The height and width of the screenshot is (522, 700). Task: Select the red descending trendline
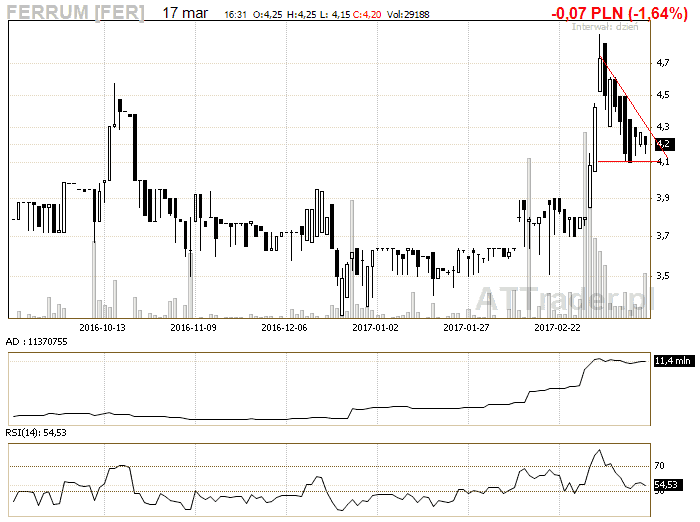[x=630, y=104]
